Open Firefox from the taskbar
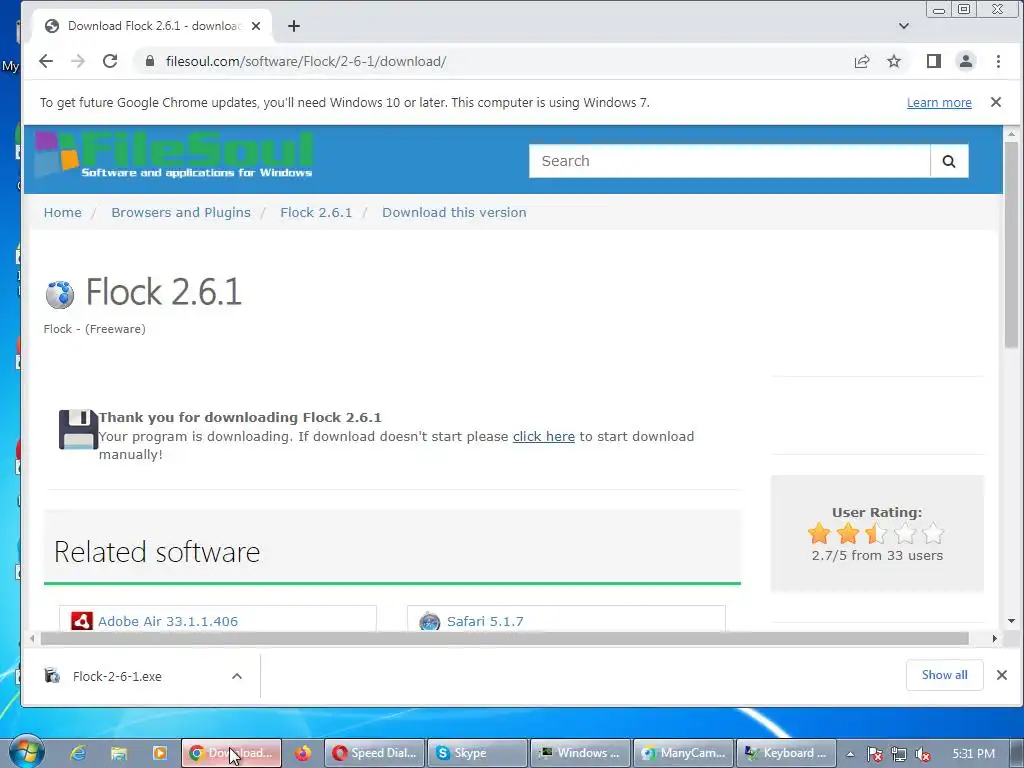This screenshot has width=1024, height=768. coord(302,753)
